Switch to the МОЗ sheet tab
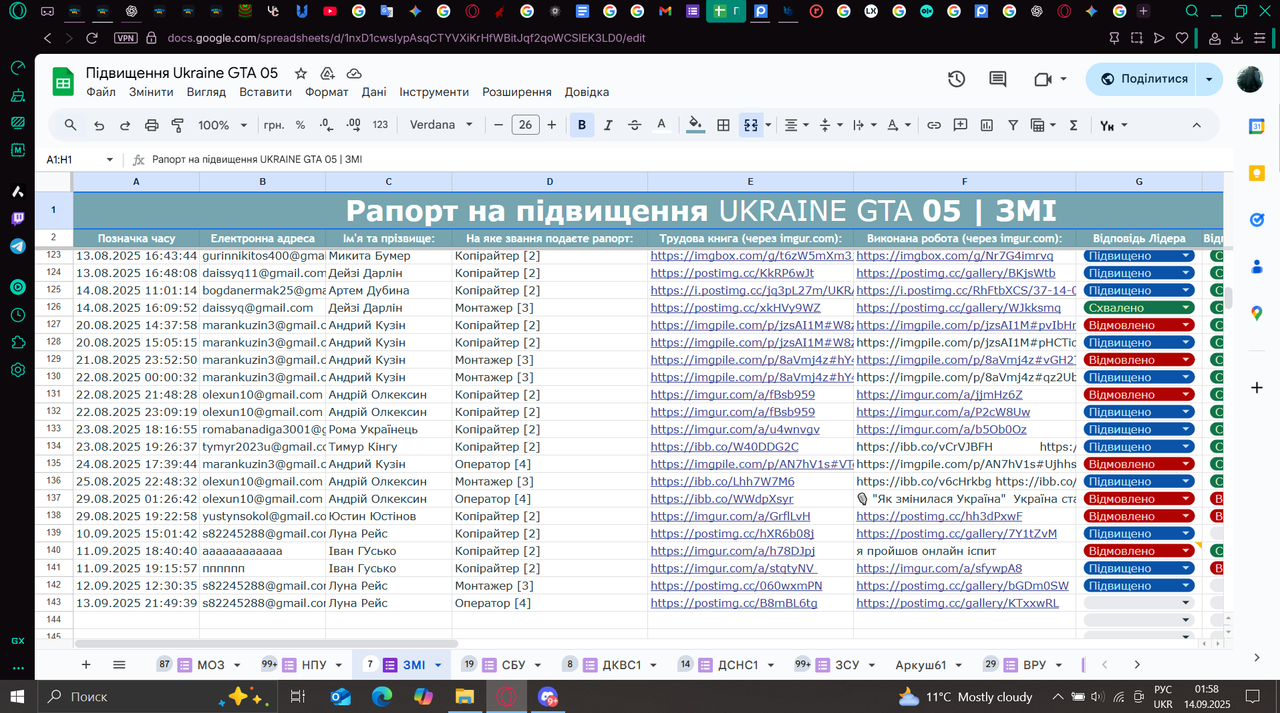Viewport: 1280px width, 713px height. pos(210,664)
